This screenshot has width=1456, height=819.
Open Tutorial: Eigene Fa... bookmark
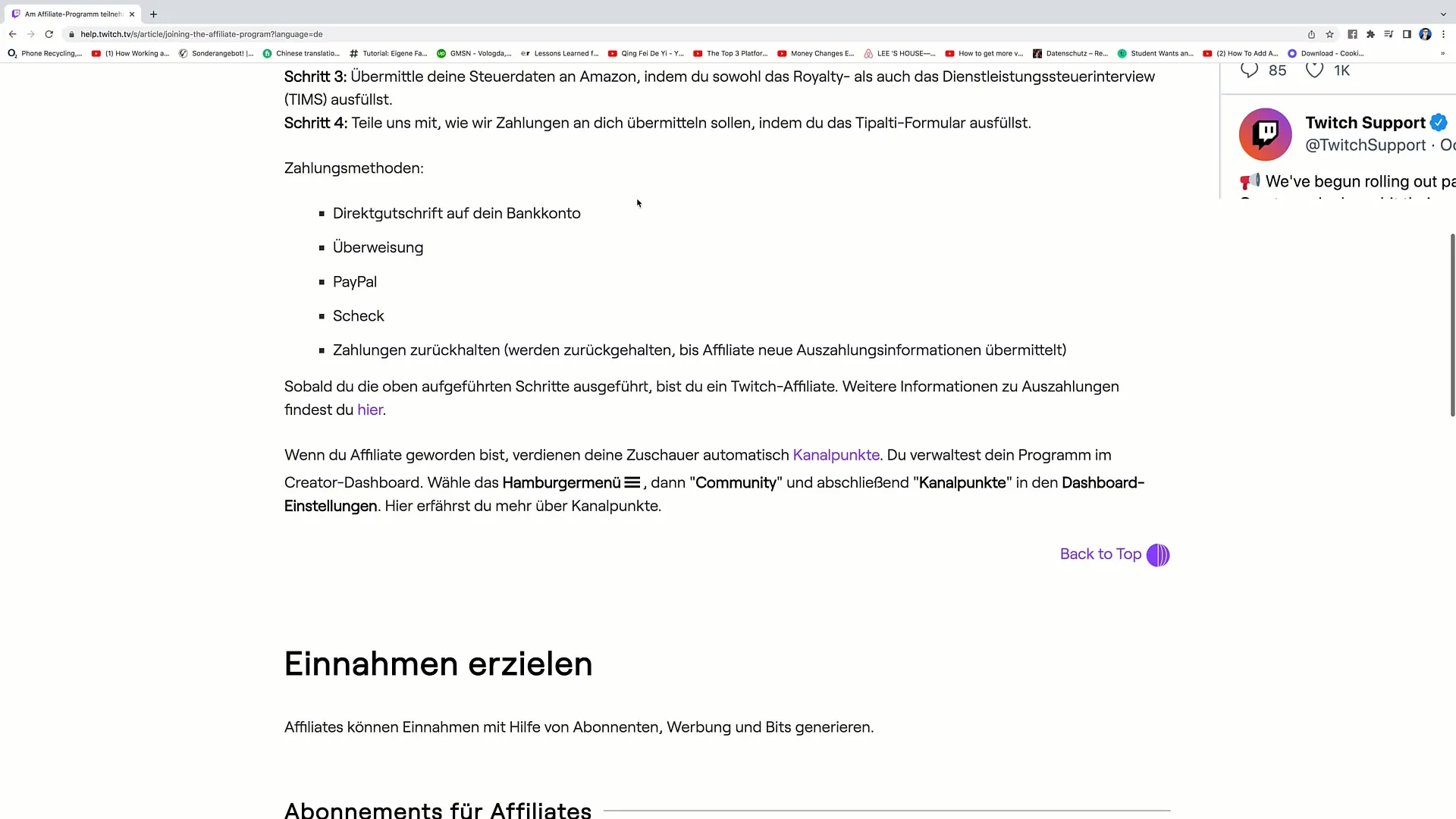(388, 54)
